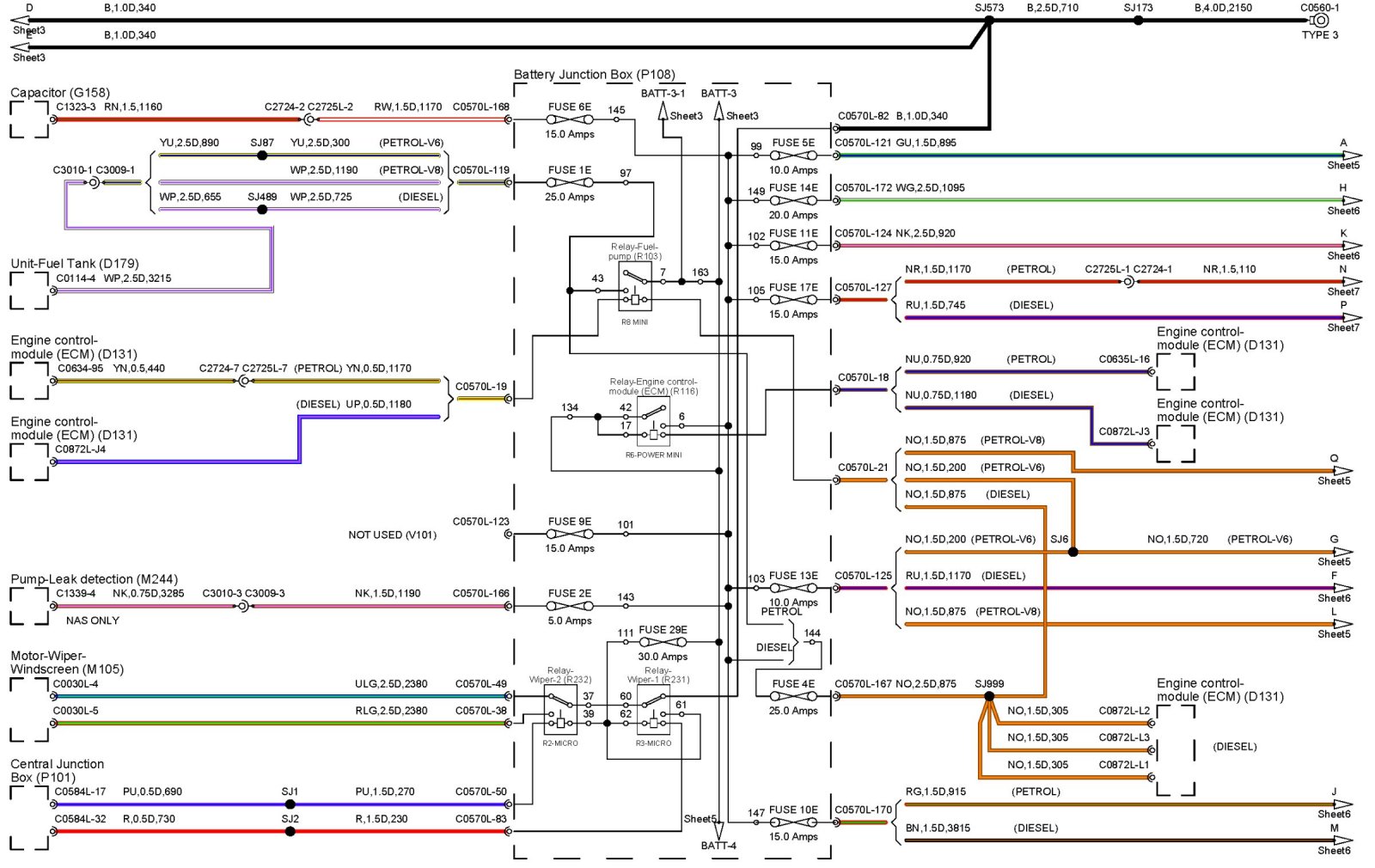Follow the BATT-3-1 arrow to Sheet3
Image resolution: width=1375 pixels, height=868 pixels.
[663, 112]
